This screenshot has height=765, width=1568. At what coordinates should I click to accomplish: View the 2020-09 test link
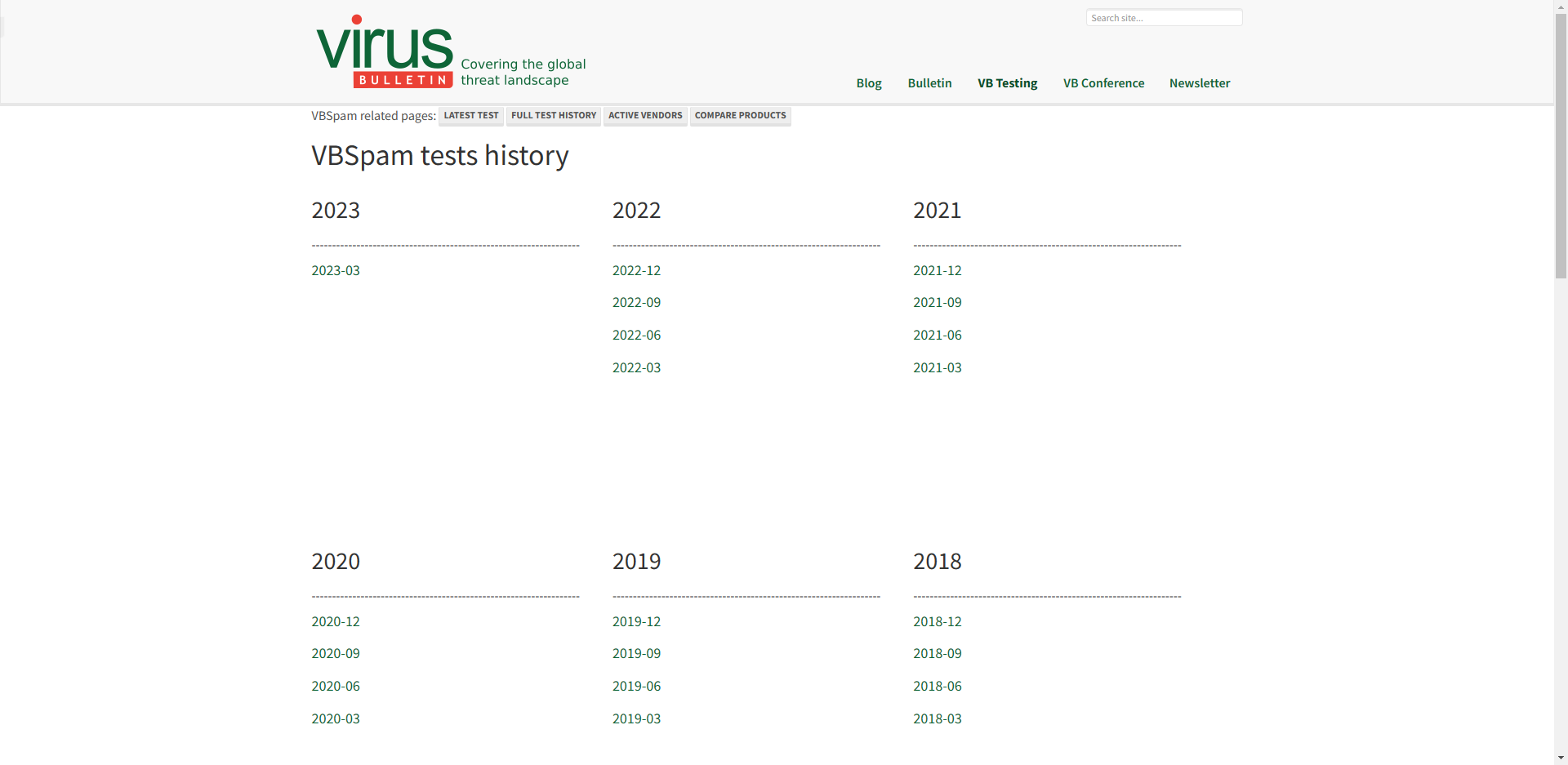pos(336,653)
